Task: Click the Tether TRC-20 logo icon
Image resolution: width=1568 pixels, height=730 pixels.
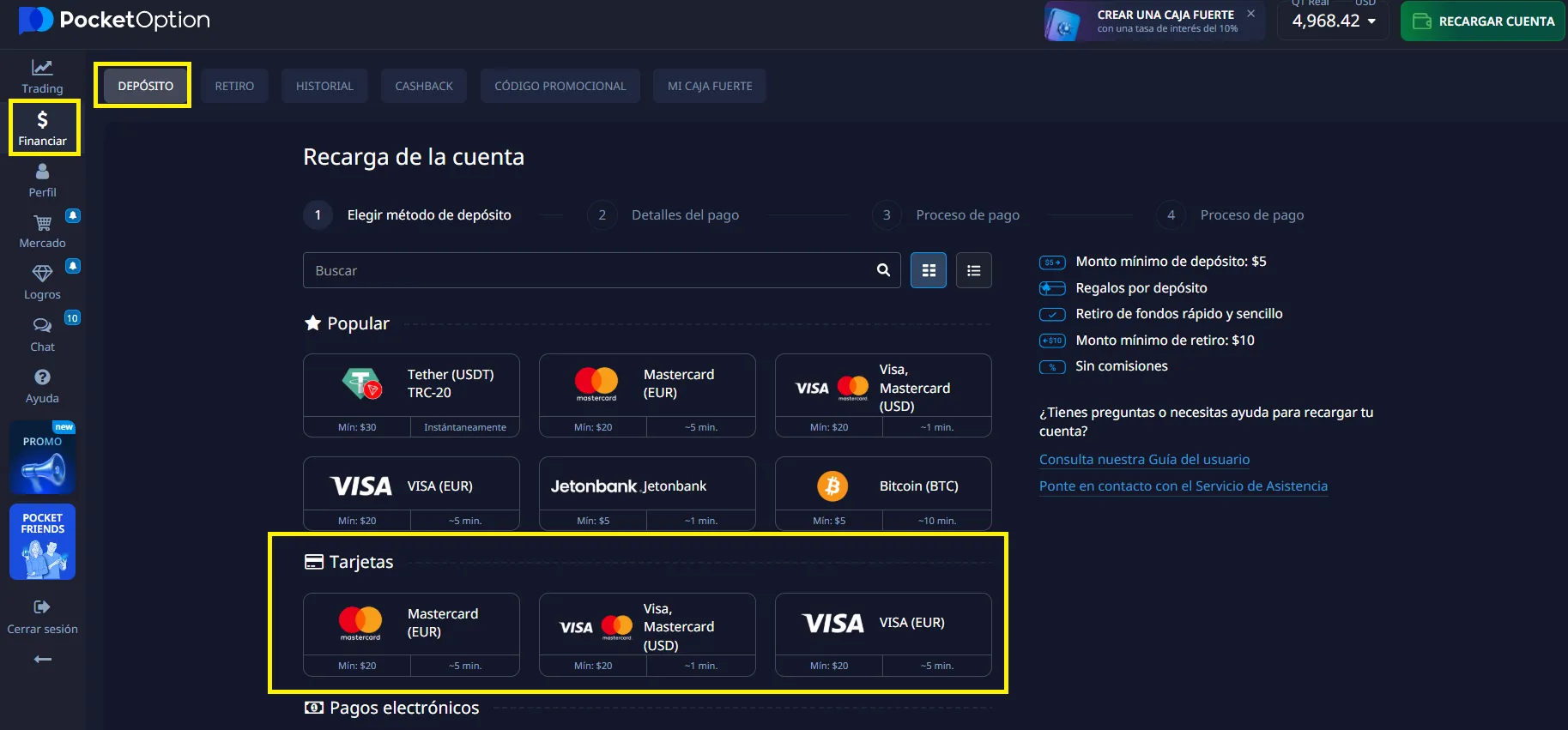Action: 361,383
